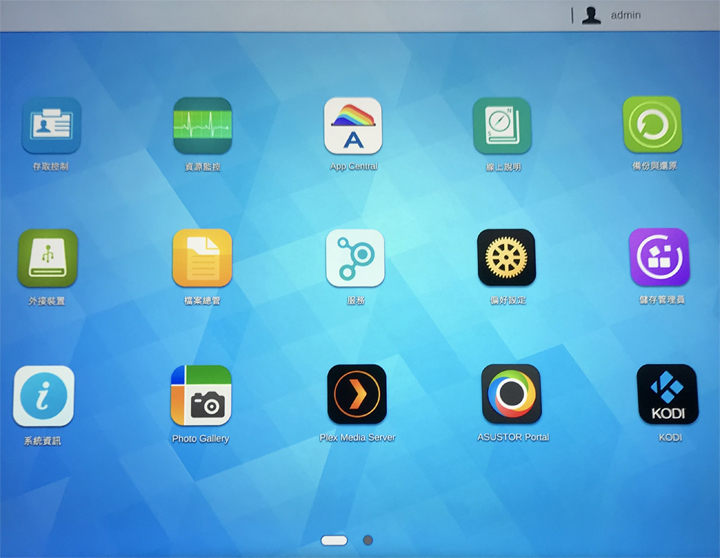
Task: Open the 偏好設定 settings gear icon
Action: [x=506, y=257]
